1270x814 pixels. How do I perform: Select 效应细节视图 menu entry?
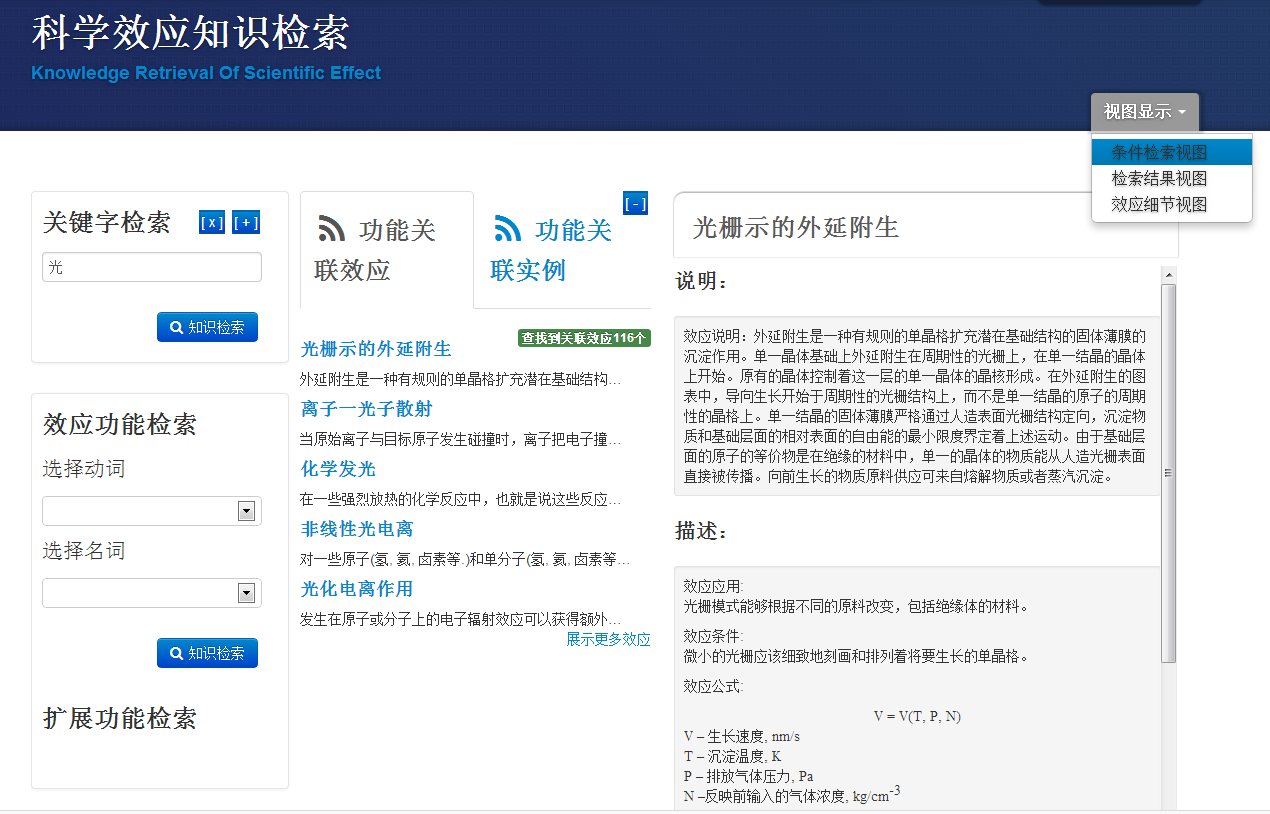1159,205
